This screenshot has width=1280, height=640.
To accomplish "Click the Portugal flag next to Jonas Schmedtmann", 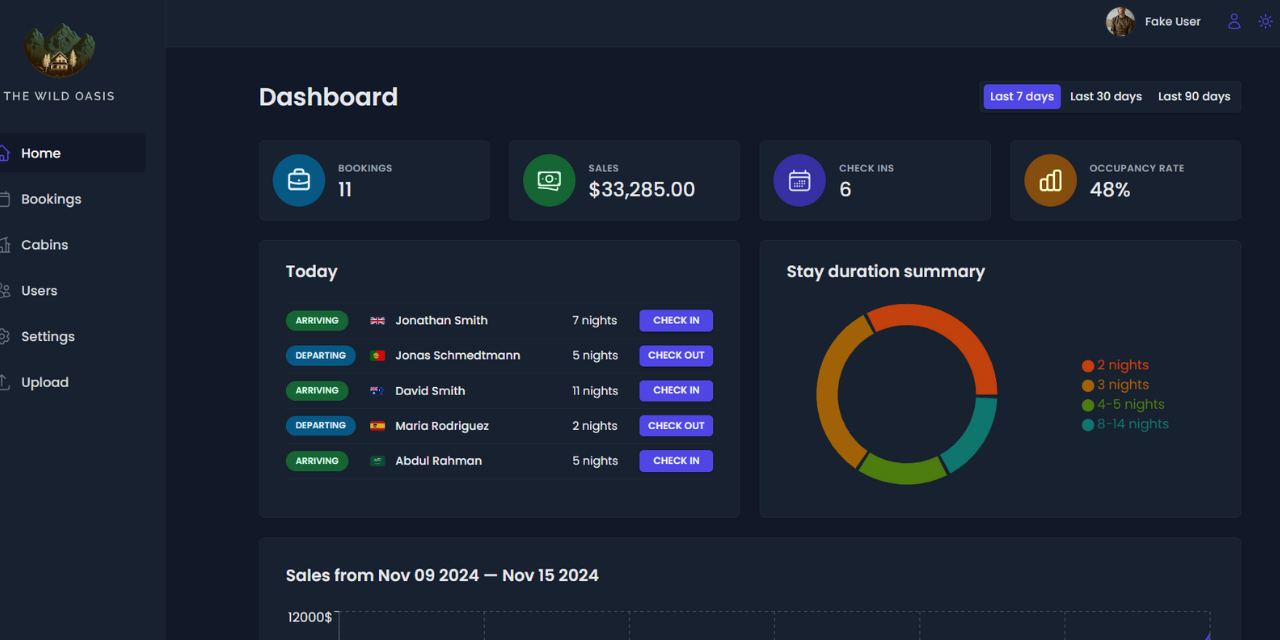I will pyautogui.click(x=377, y=356).
